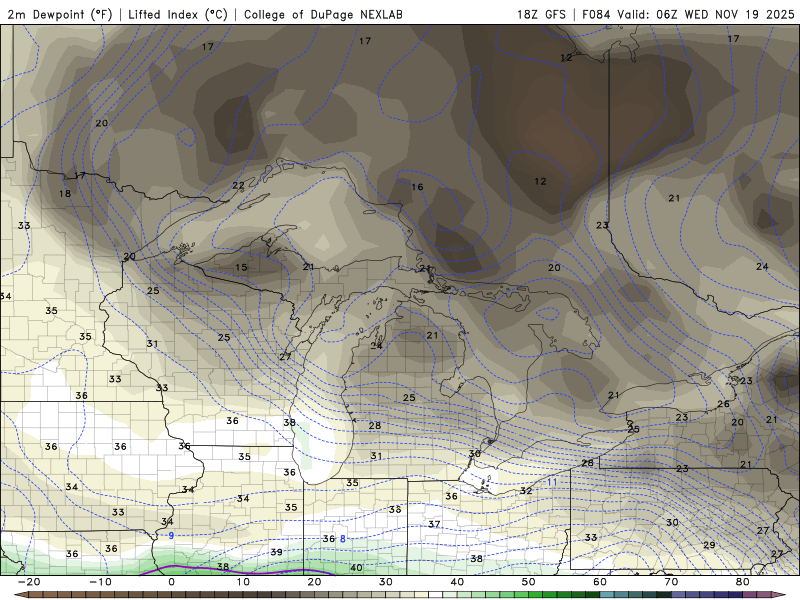
Task: Click the dewpoint value '15' on the map
Action: pyautogui.click(x=241, y=267)
